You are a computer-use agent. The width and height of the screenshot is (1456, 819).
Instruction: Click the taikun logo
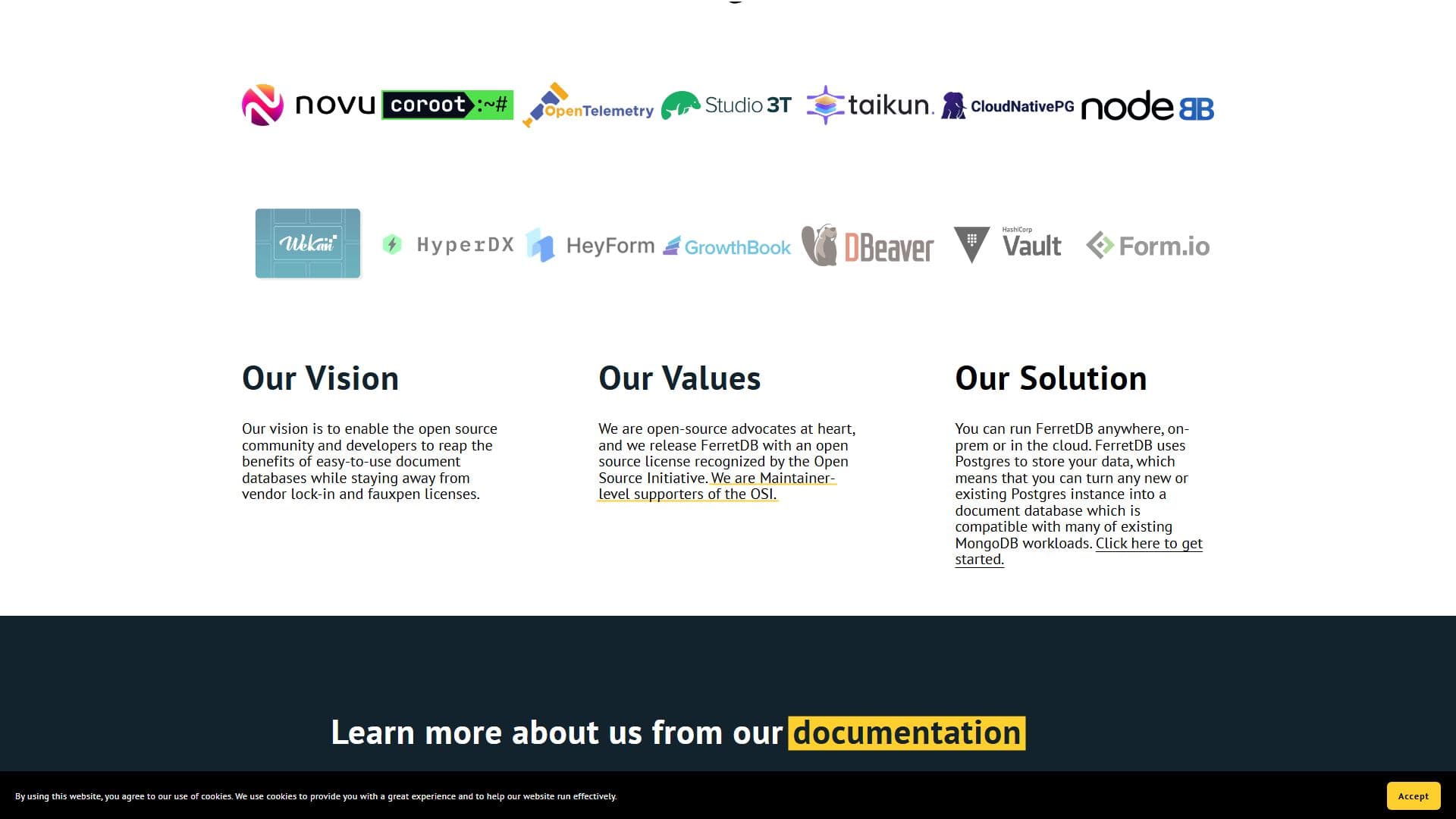tap(870, 105)
